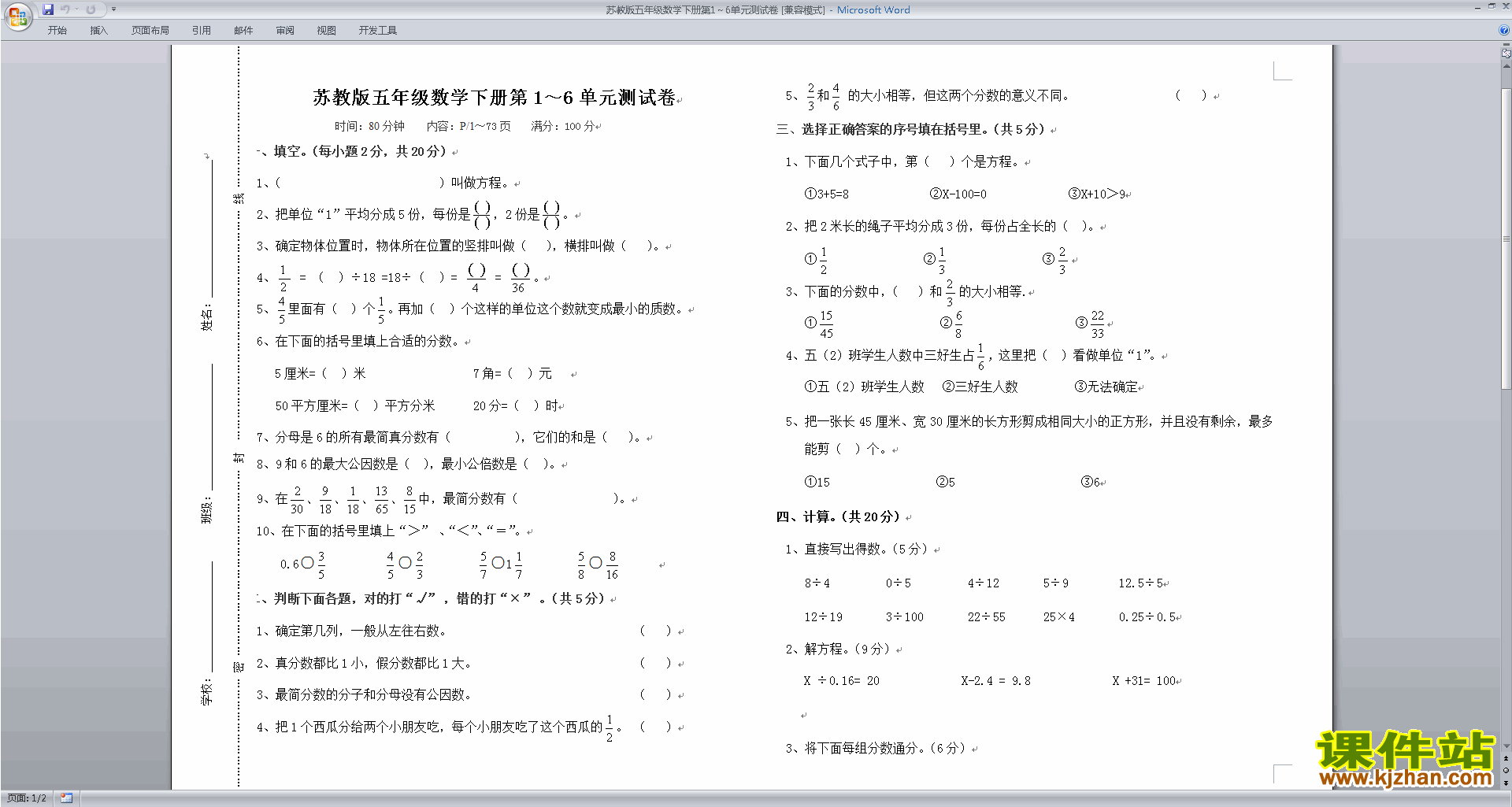Click the option ③无法确定

[x=1106, y=387]
